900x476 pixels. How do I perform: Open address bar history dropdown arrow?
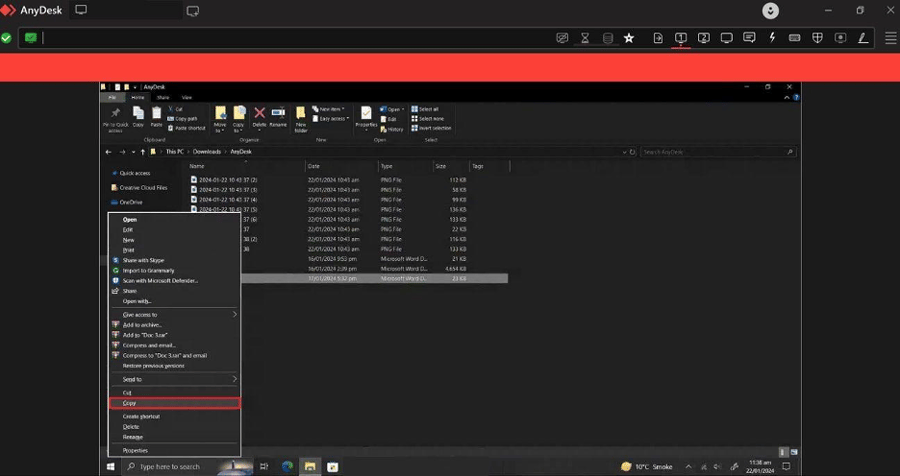point(624,152)
